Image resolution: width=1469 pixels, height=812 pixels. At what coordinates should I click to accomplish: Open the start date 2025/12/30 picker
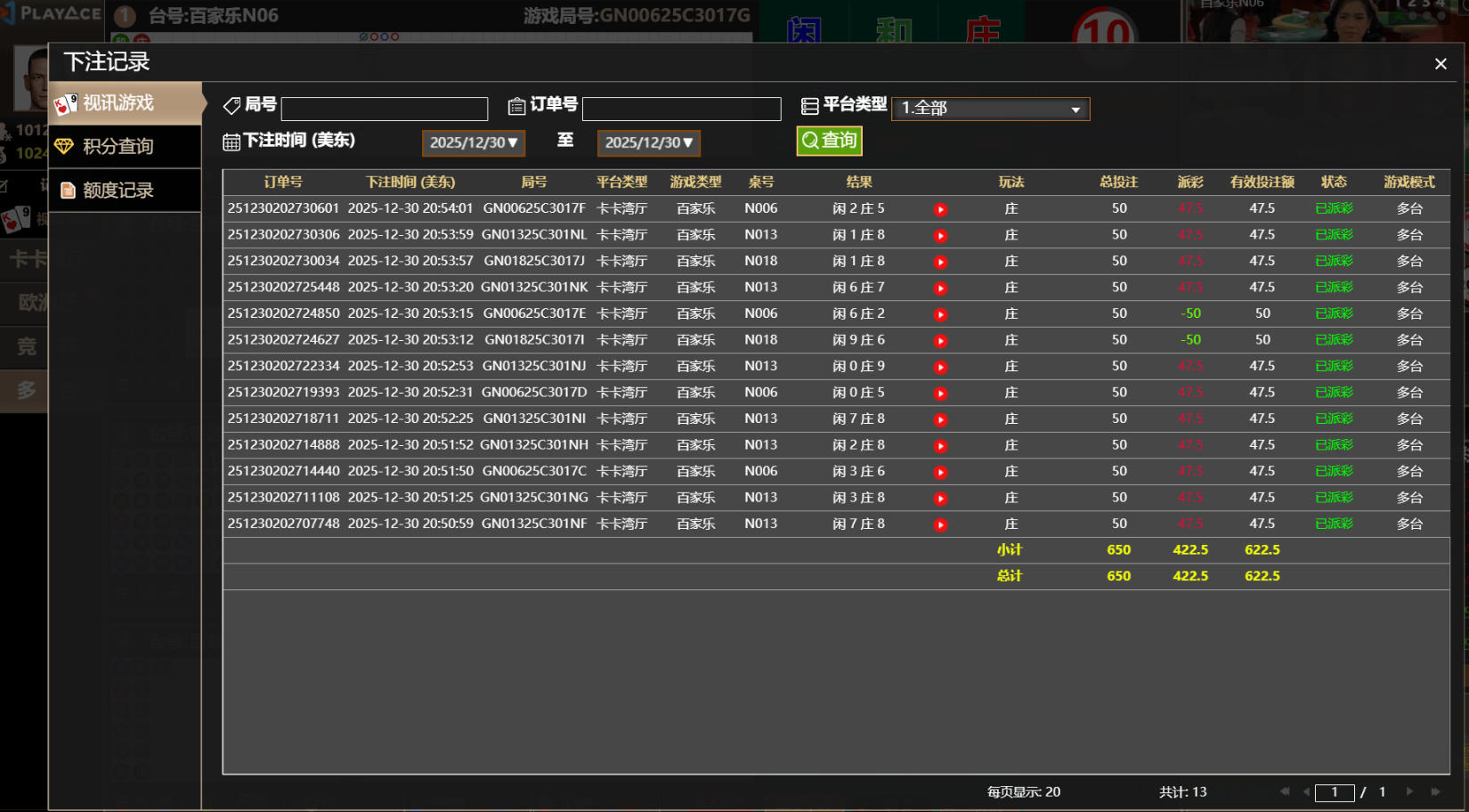pyautogui.click(x=473, y=142)
